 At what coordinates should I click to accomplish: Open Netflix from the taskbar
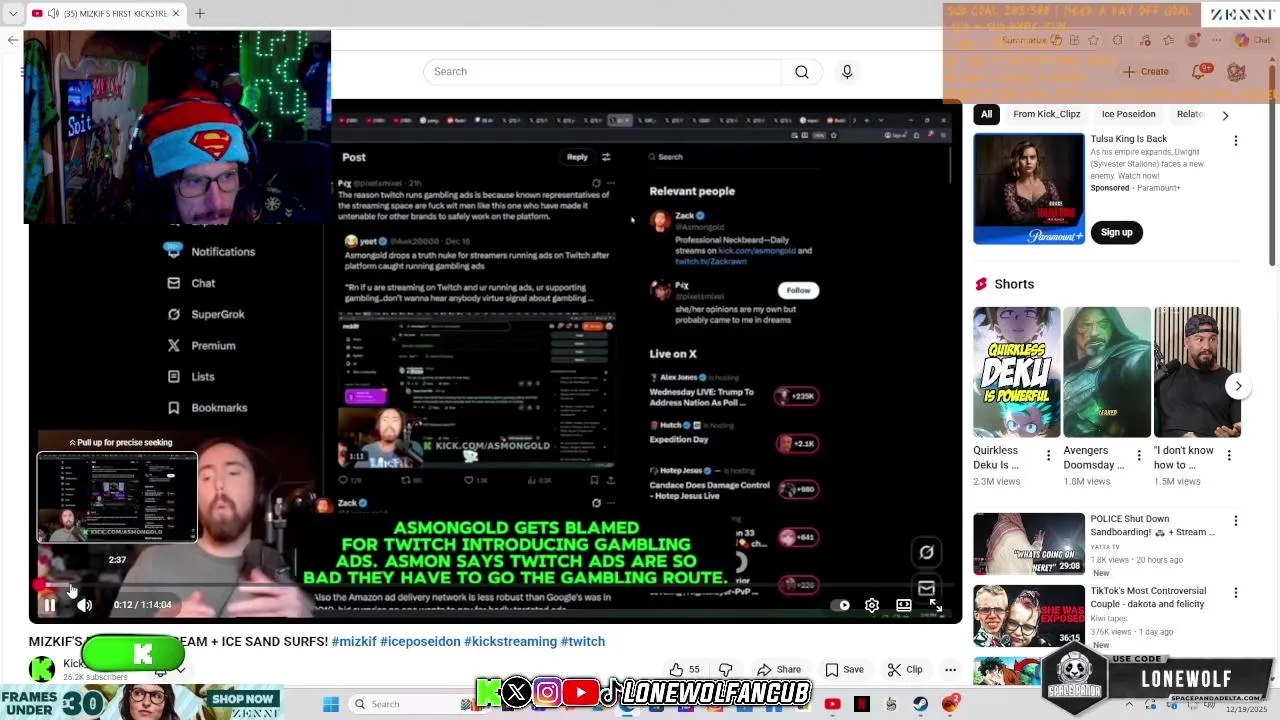tap(862, 704)
